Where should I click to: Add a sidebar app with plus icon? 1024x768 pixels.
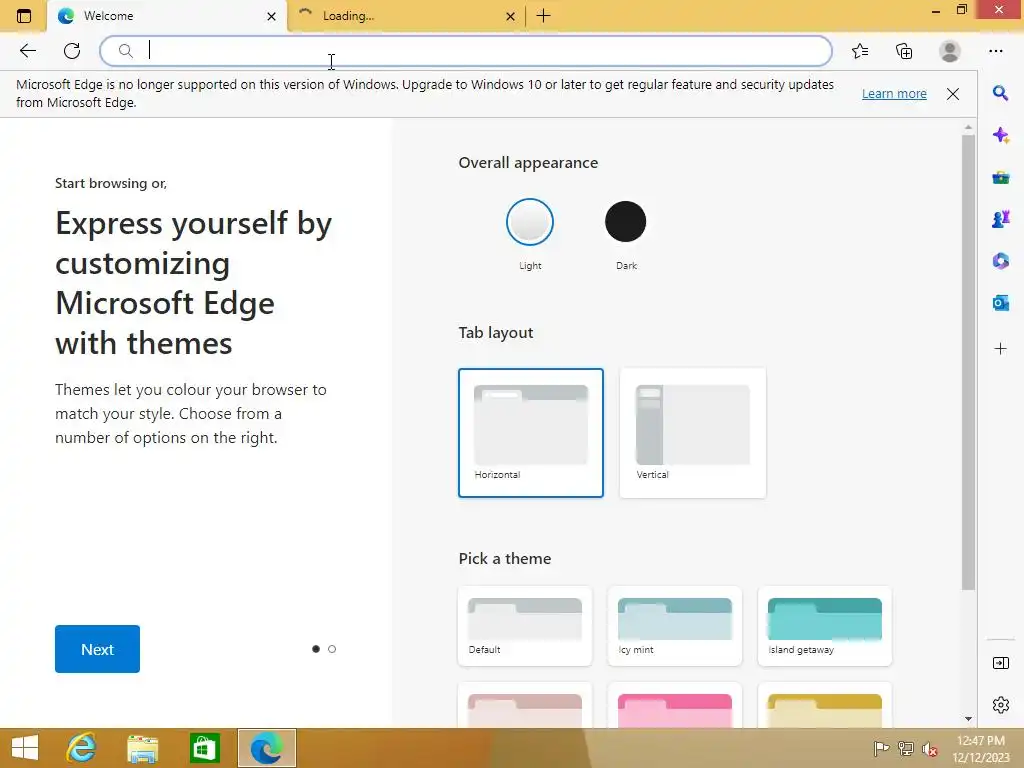click(1000, 349)
